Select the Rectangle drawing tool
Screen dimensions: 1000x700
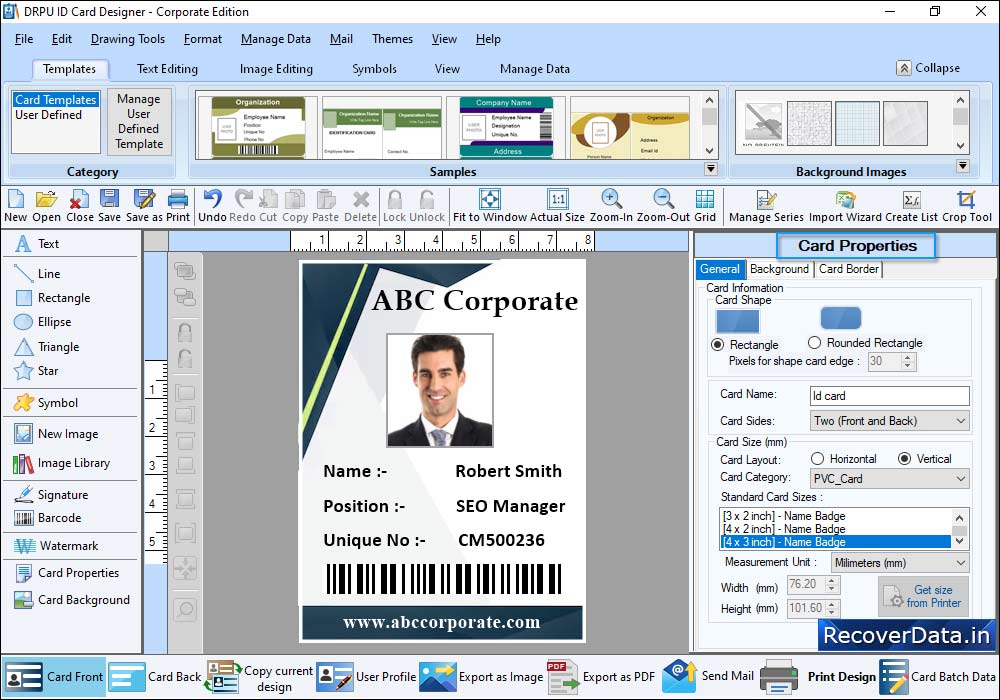coord(52,298)
